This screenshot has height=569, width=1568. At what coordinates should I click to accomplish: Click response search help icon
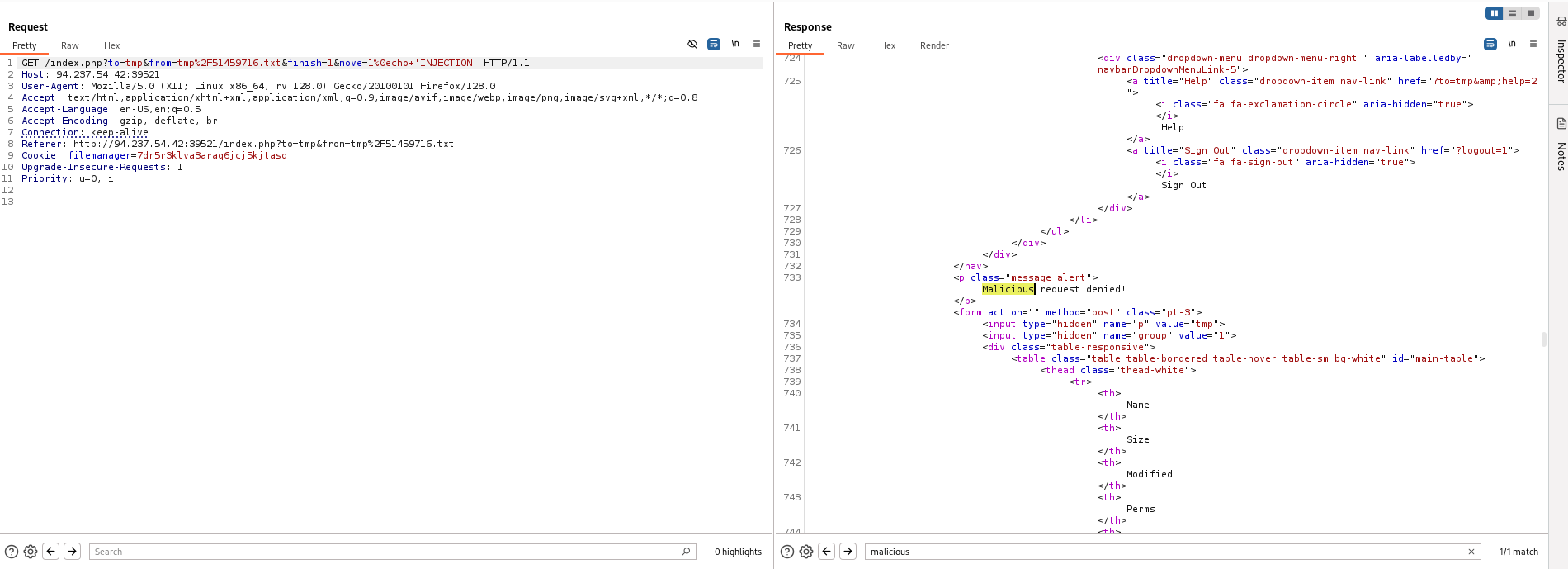(x=787, y=552)
